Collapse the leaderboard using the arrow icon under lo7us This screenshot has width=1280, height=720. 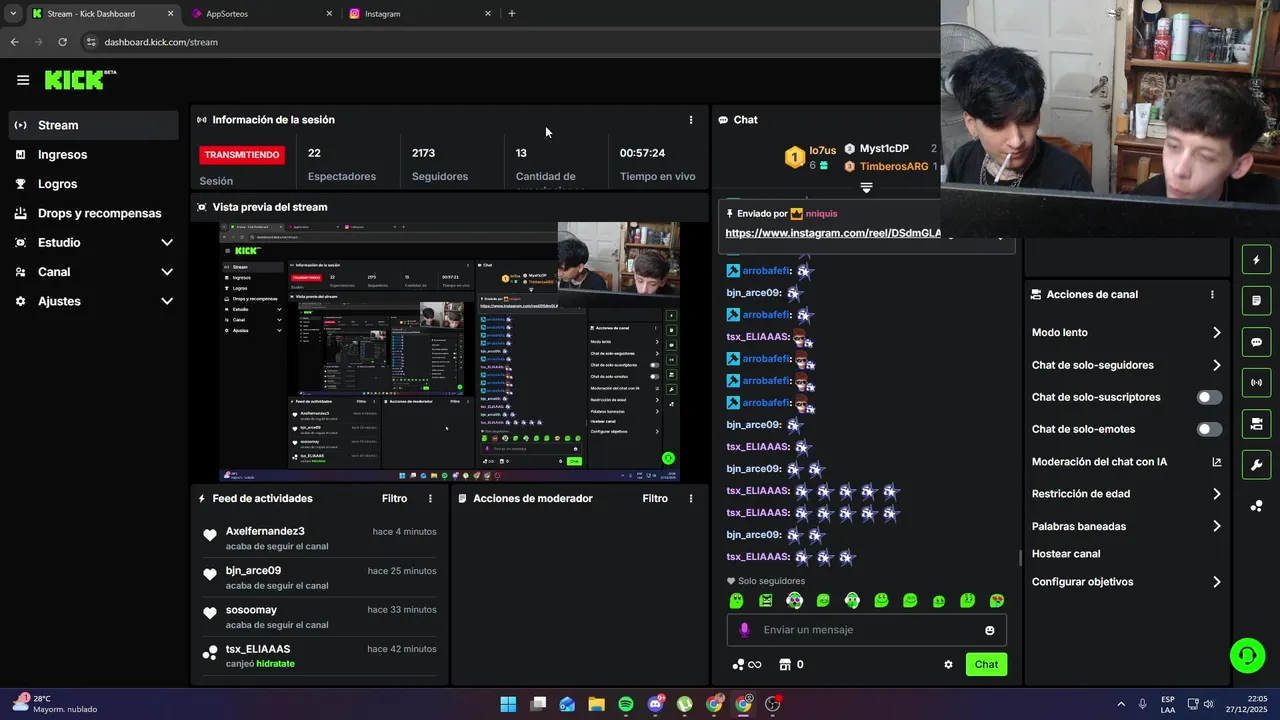(867, 188)
